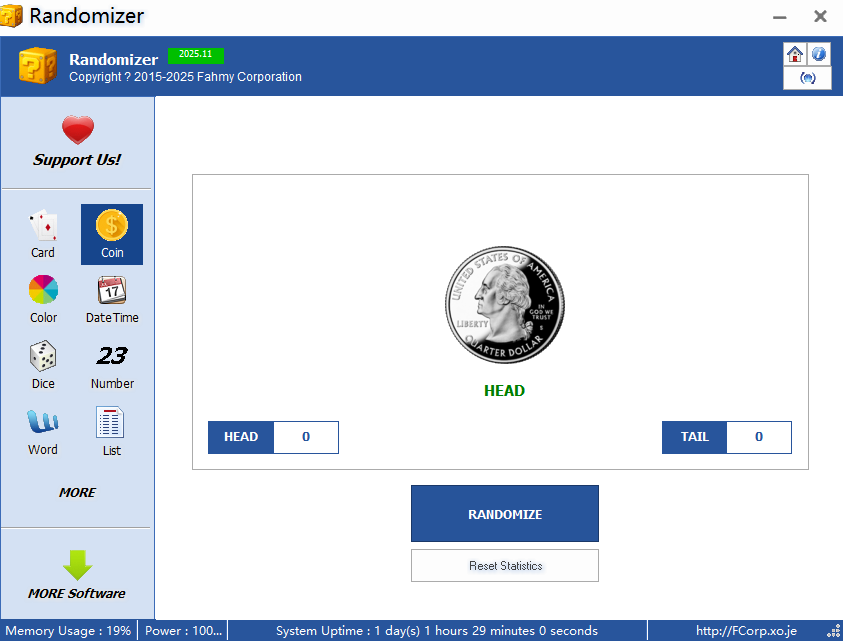Reset the coin flip statistics

(x=504, y=565)
